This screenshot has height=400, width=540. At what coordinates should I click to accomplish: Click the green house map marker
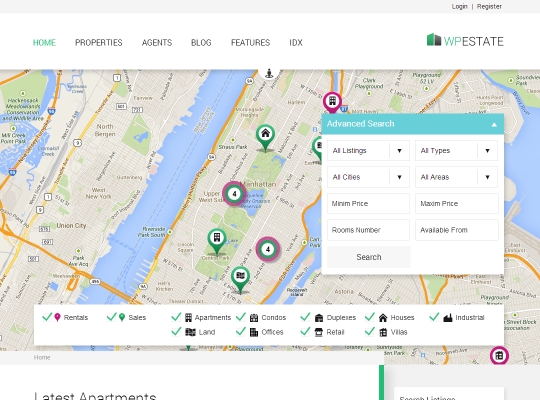(x=265, y=137)
